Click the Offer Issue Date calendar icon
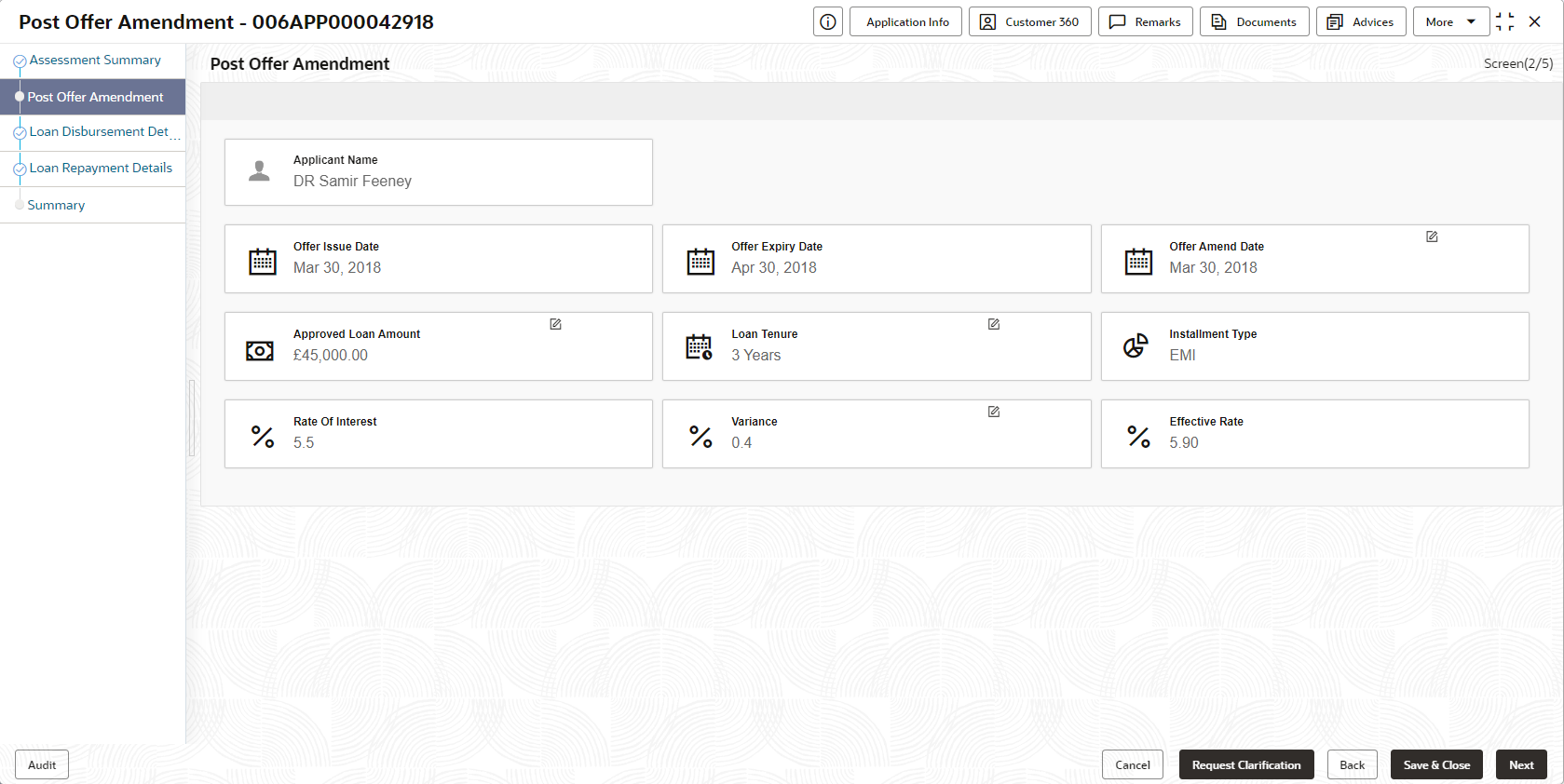Image resolution: width=1564 pixels, height=784 pixels. click(x=263, y=261)
